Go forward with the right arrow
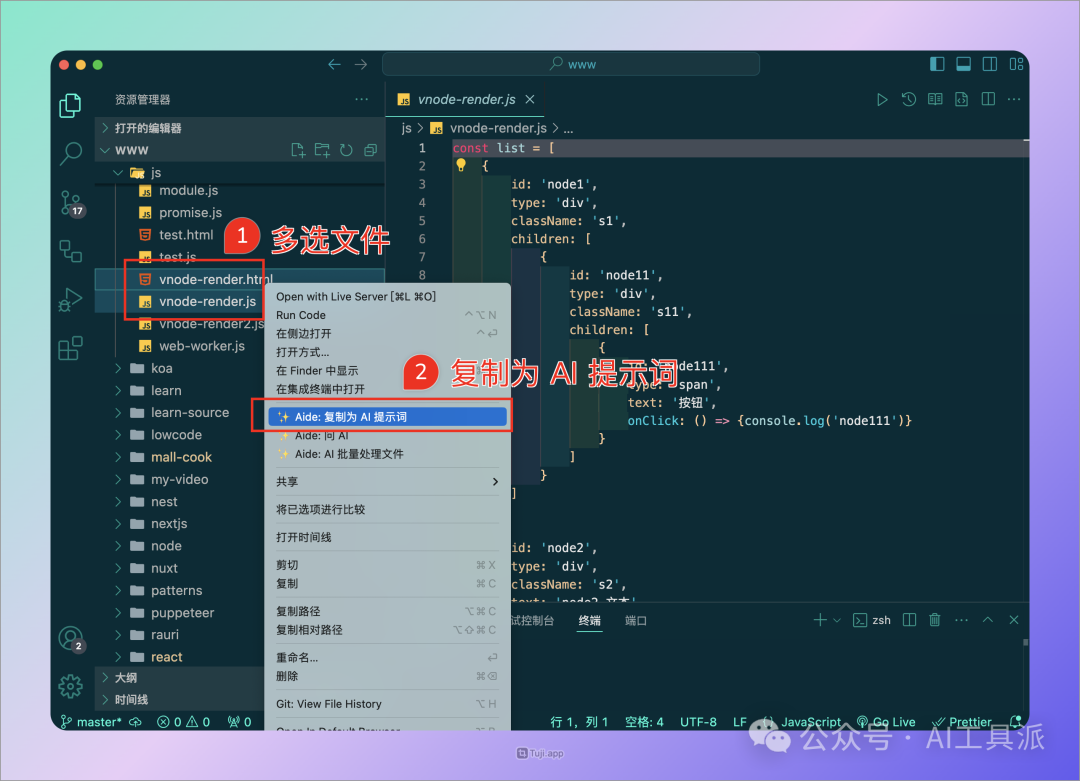Viewport: 1080px width, 781px height. (361, 65)
